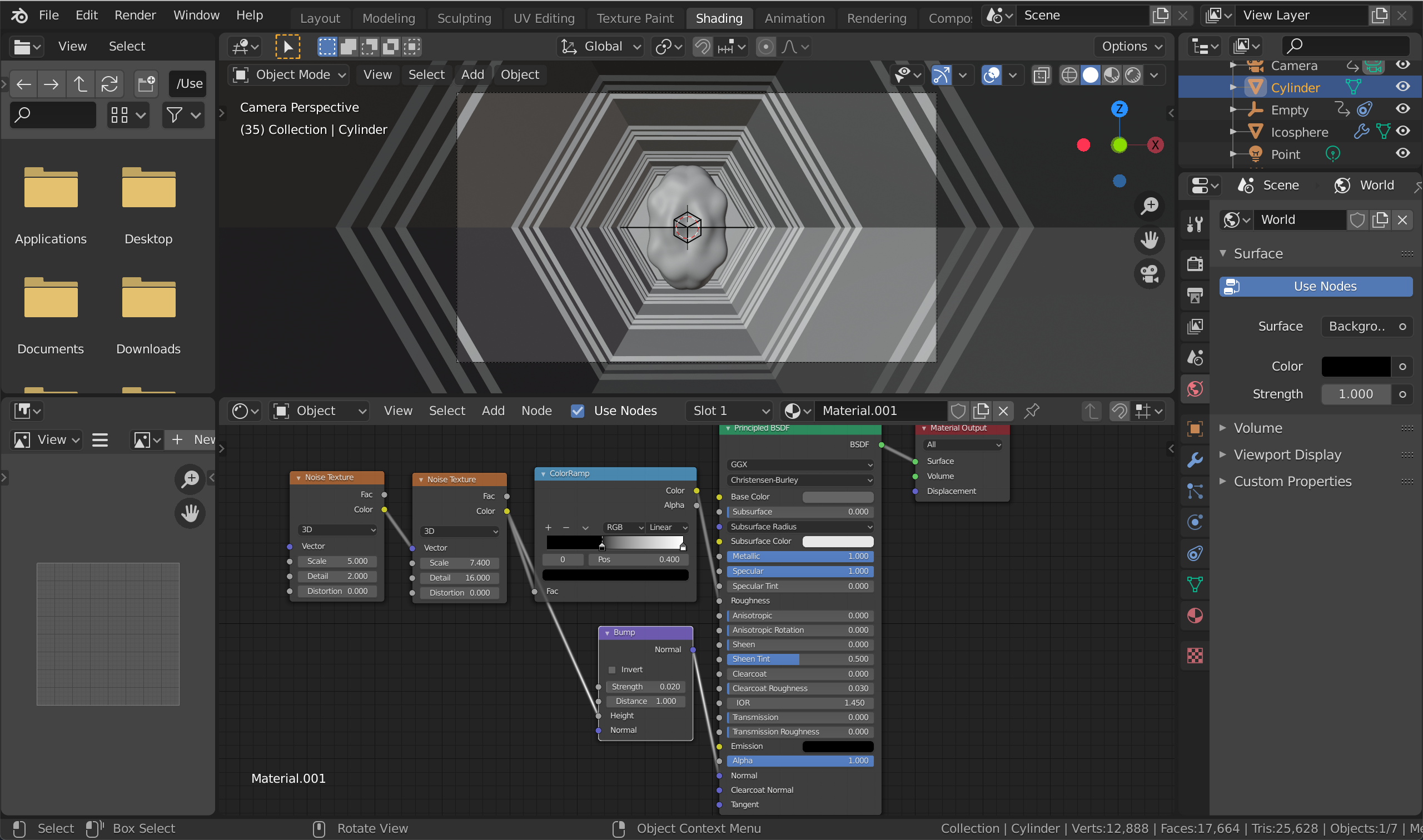Open Object Data green triangle icon
The width and height of the screenshot is (1423, 840).
pos(1195,584)
